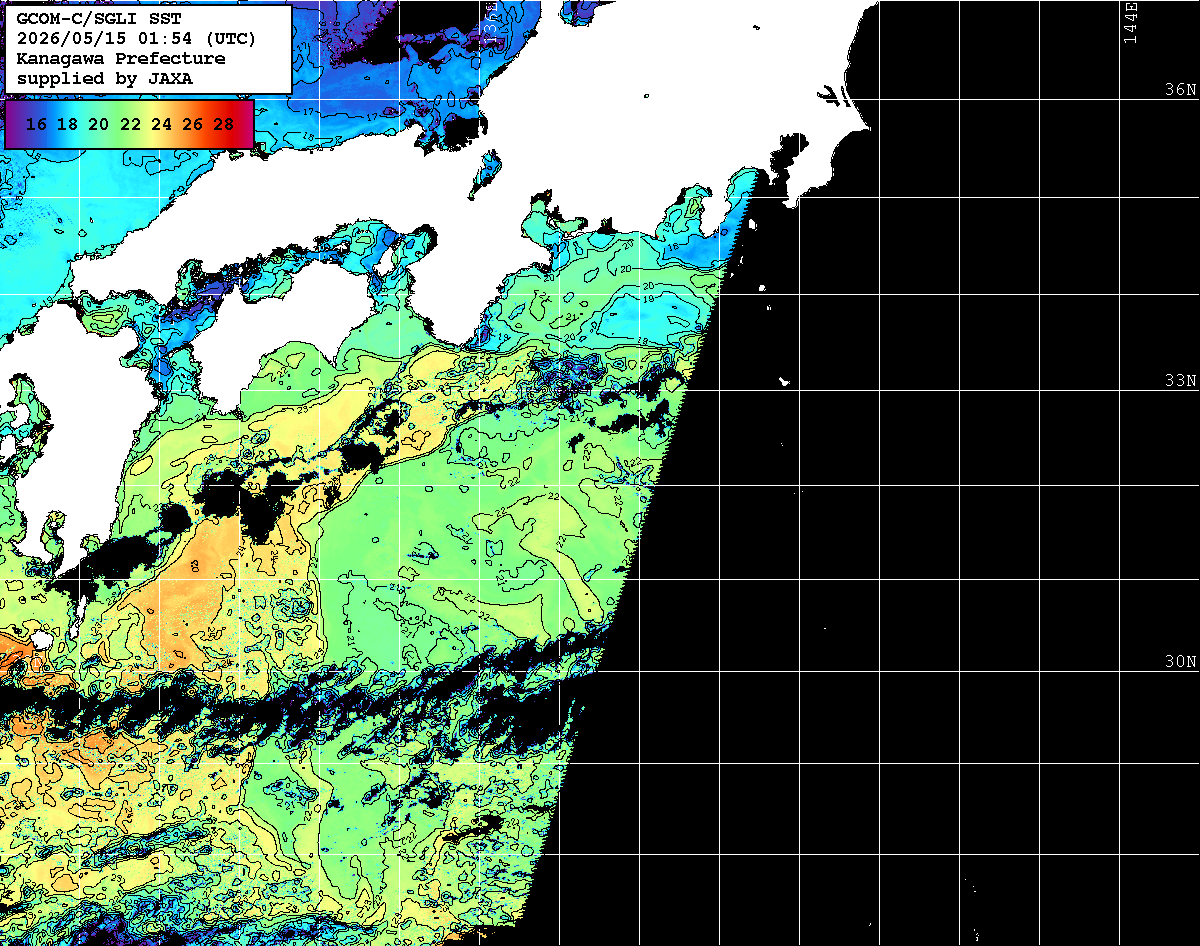Click the 16 value on the color legend

click(x=37, y=124)
